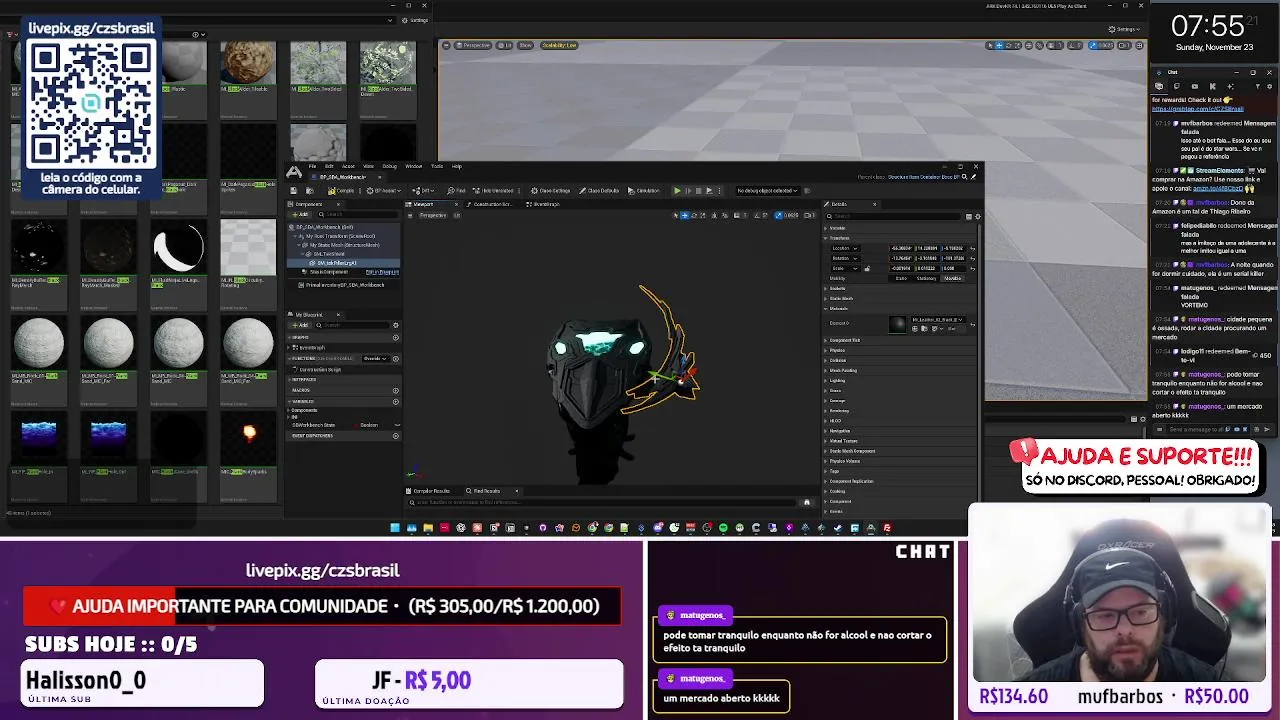The height and width of the screenshot is (720, 1280).
Task: Switch to the Construction Script tab
Action: tap(491, 204)
